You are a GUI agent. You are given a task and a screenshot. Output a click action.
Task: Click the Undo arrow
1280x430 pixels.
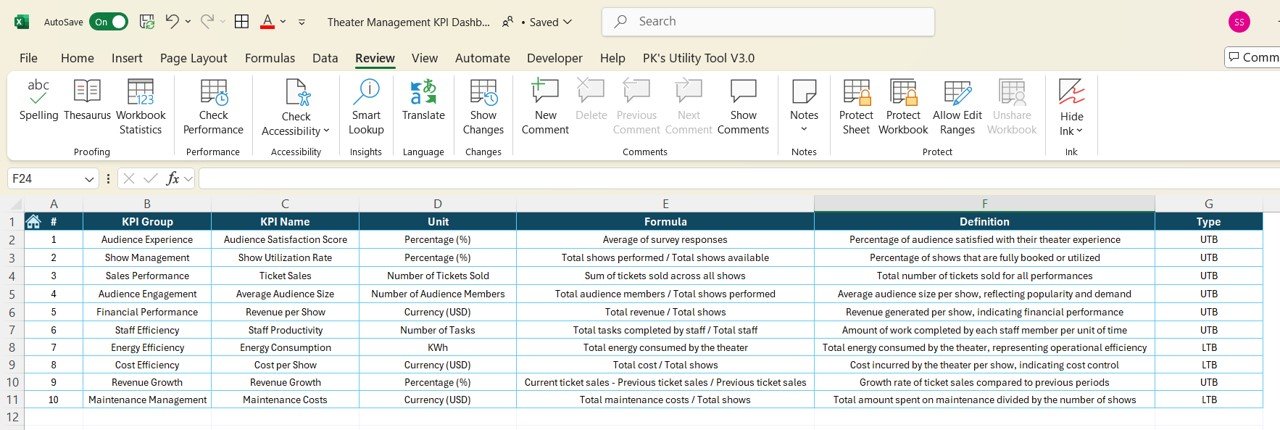(x=172, y=21)
